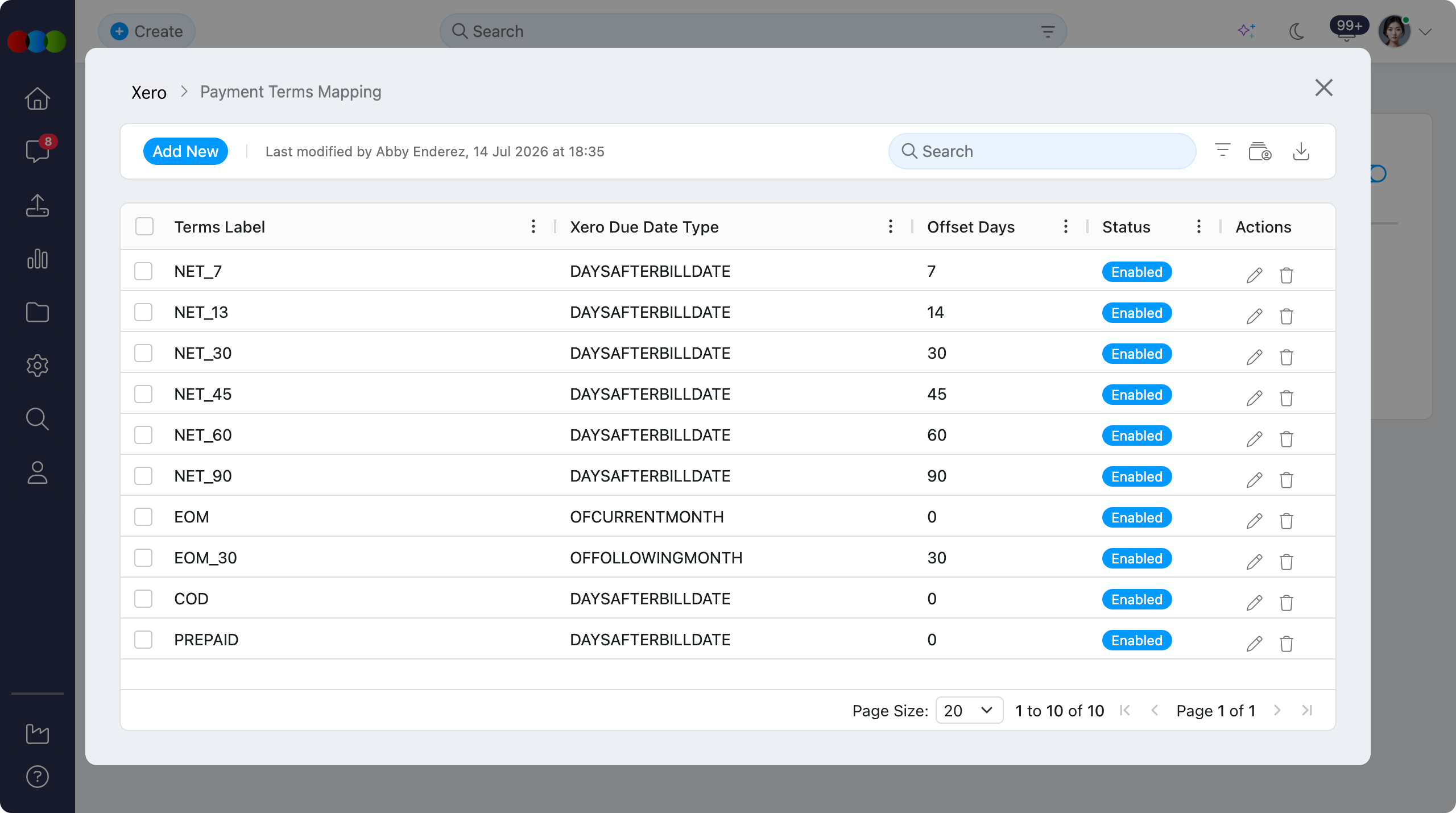Download the payment terms table
Image resolution: width=1456 pixels, height=813 pixels.
[x=1301, y=151]
